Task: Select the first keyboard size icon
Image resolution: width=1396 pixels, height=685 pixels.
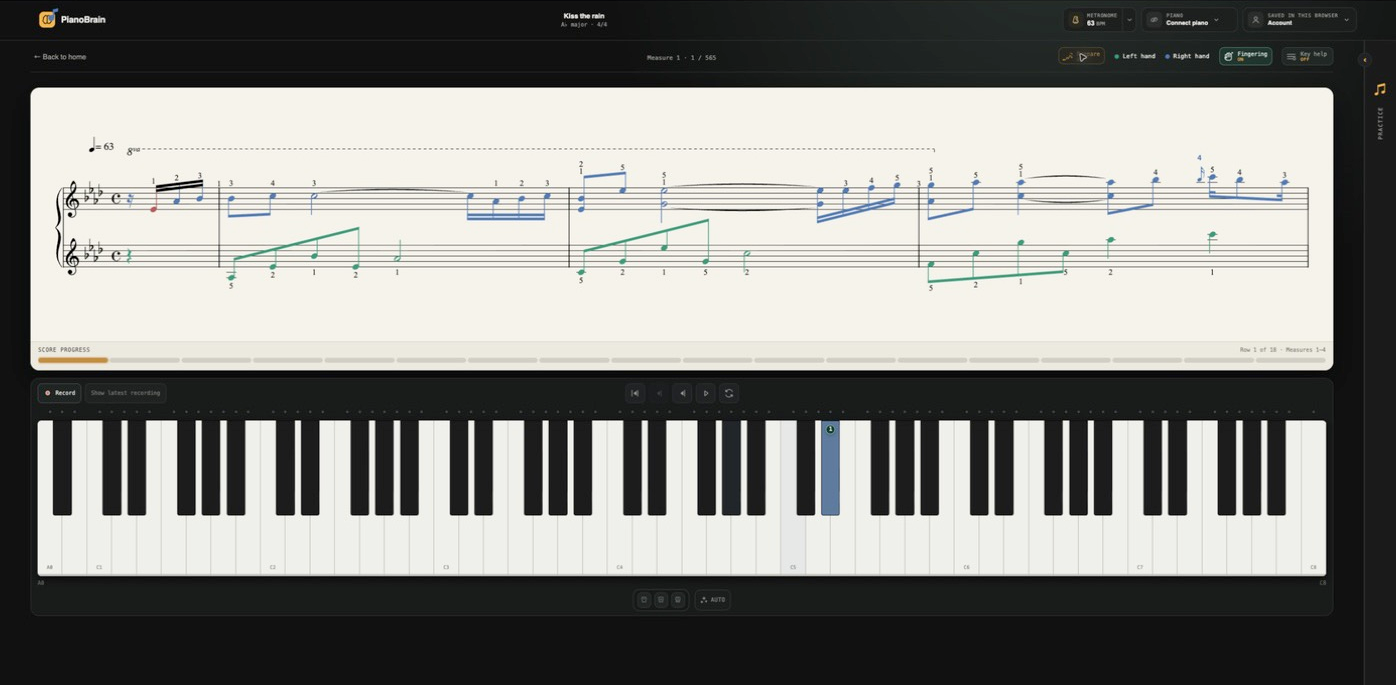Action: [x=644, y=600]
